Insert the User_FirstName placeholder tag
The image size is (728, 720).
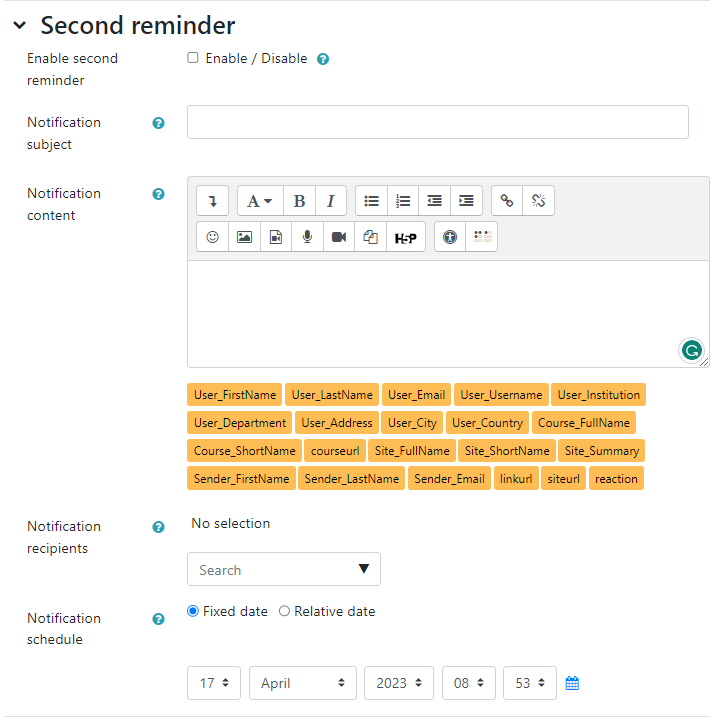[234, 395]
